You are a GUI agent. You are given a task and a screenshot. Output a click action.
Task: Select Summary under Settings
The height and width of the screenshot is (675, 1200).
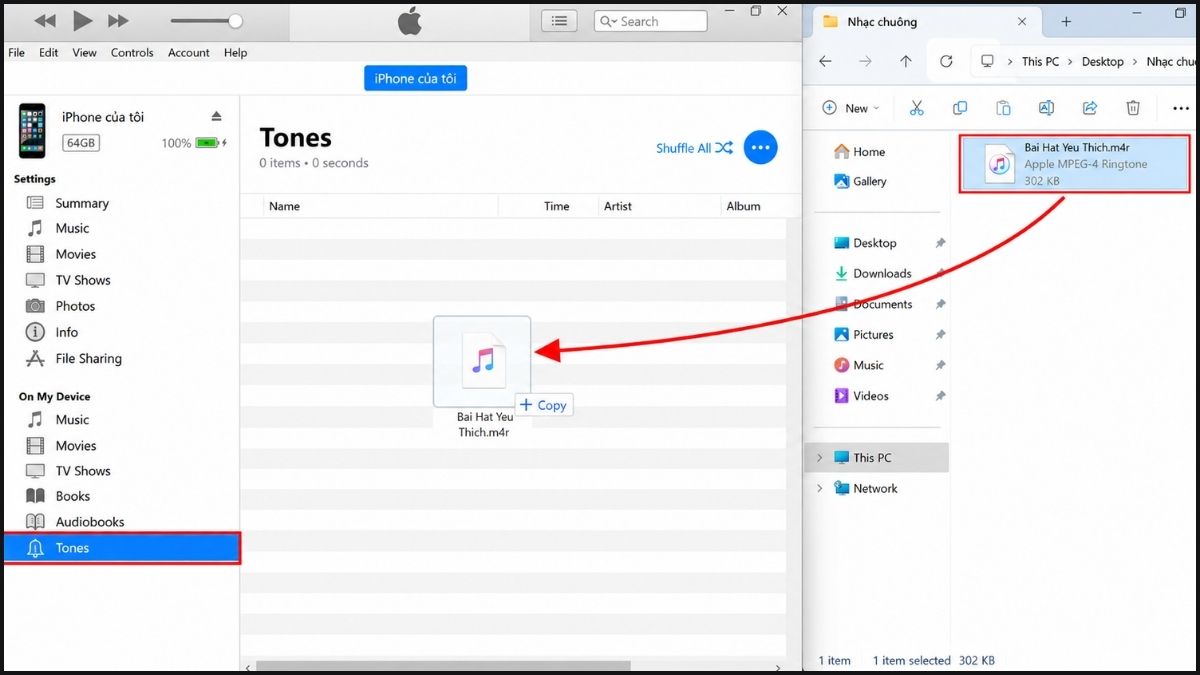point(82,203)
